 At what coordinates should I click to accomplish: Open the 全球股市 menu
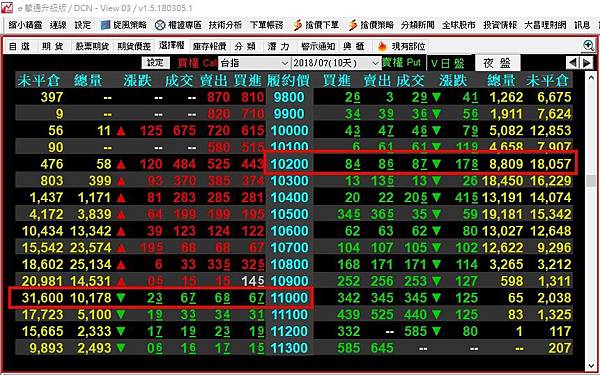pyautogui.click(x=459, y=25)
